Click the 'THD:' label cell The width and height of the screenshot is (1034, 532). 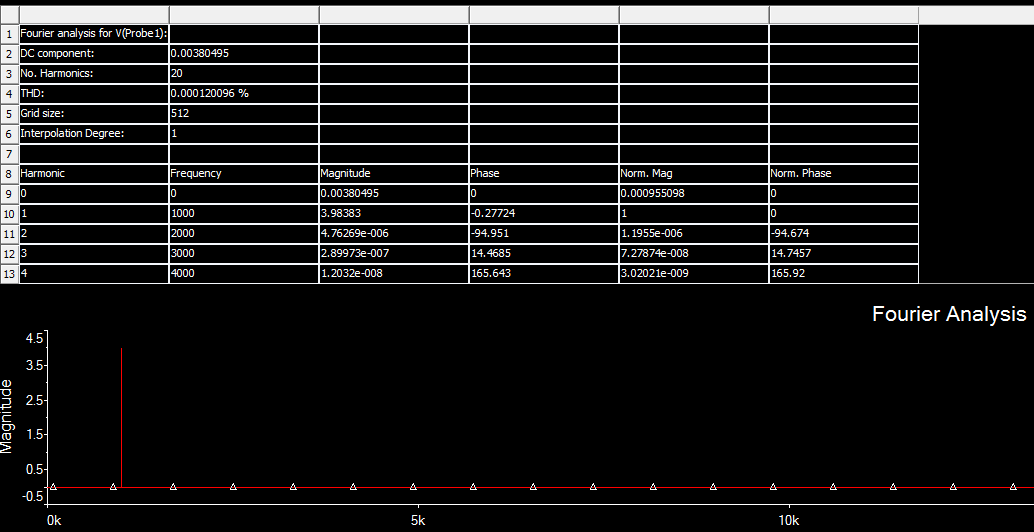(x=94, y=94)
